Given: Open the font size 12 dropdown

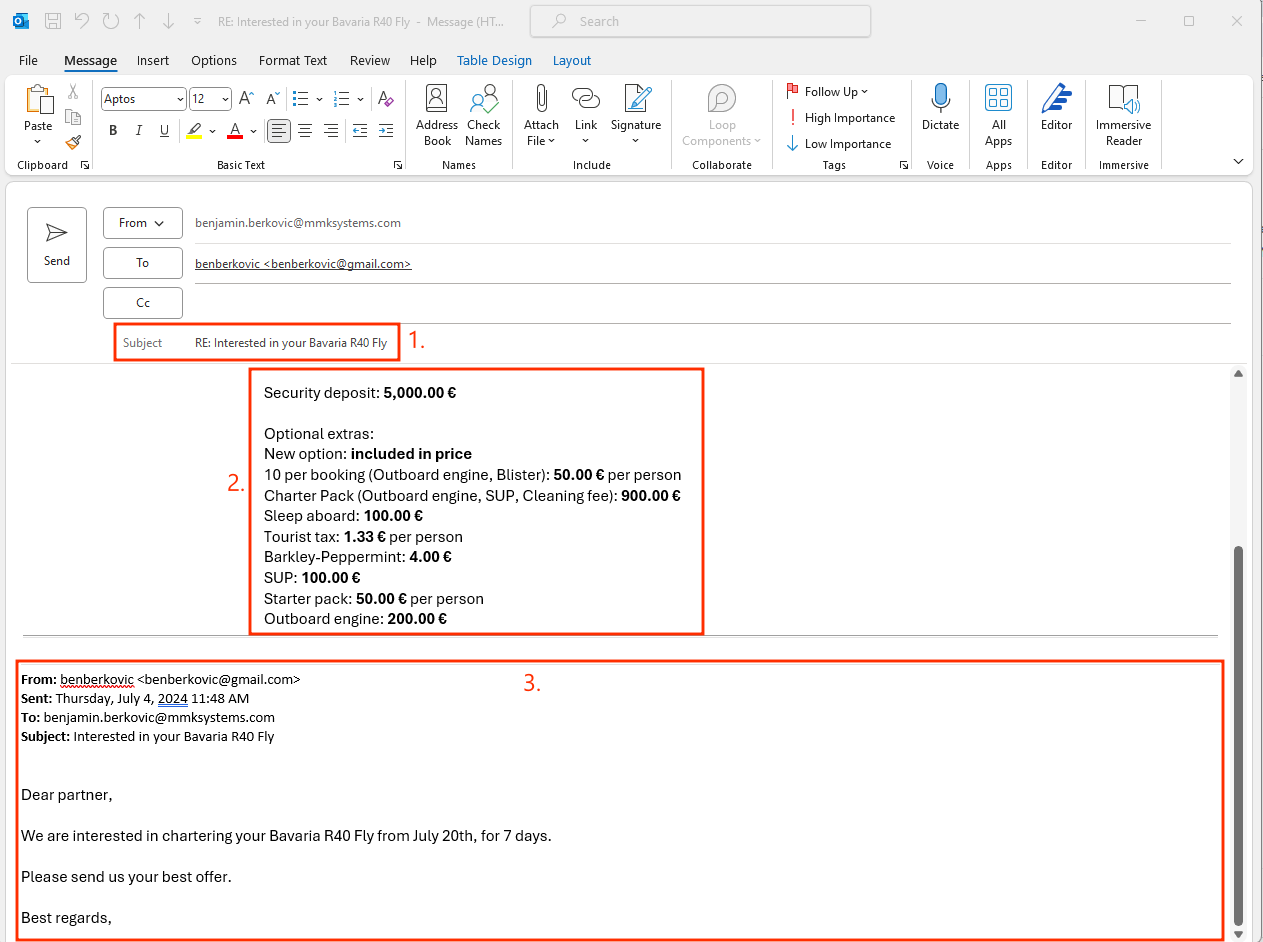Looking at the screenshot, I should click(226, 99).
